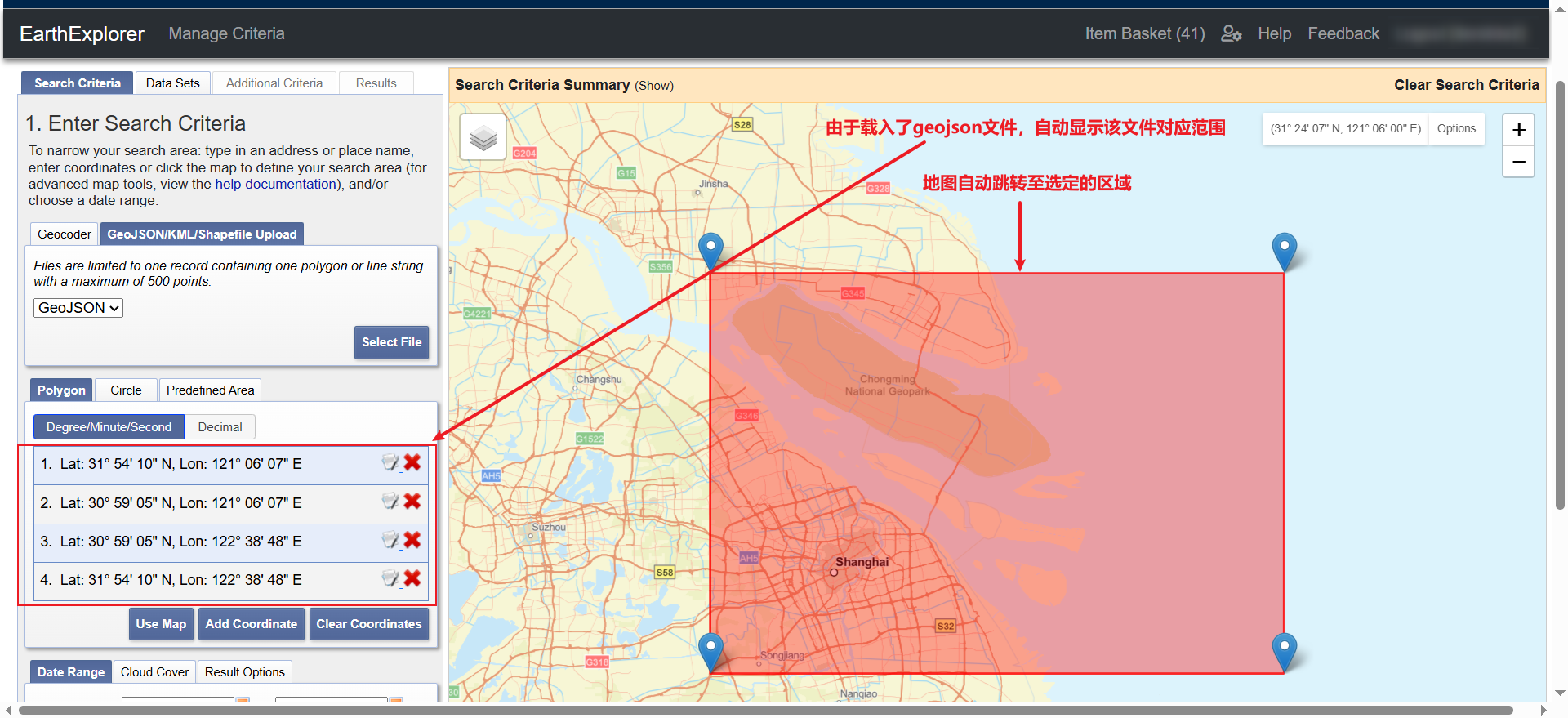Click the Changshu label on the map

[599, 379]
